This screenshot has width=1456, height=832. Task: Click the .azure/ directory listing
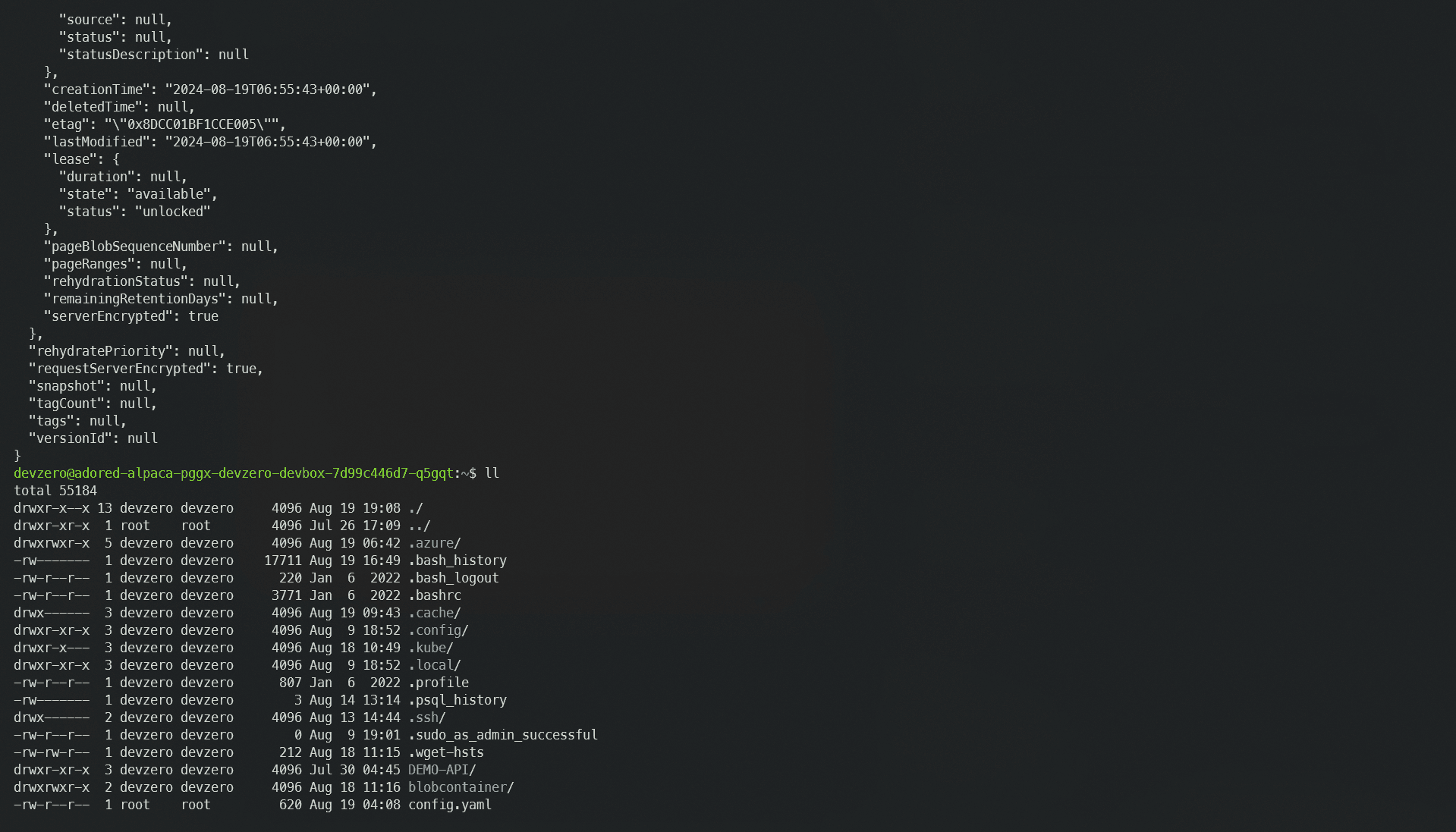[x=434, y=543]
